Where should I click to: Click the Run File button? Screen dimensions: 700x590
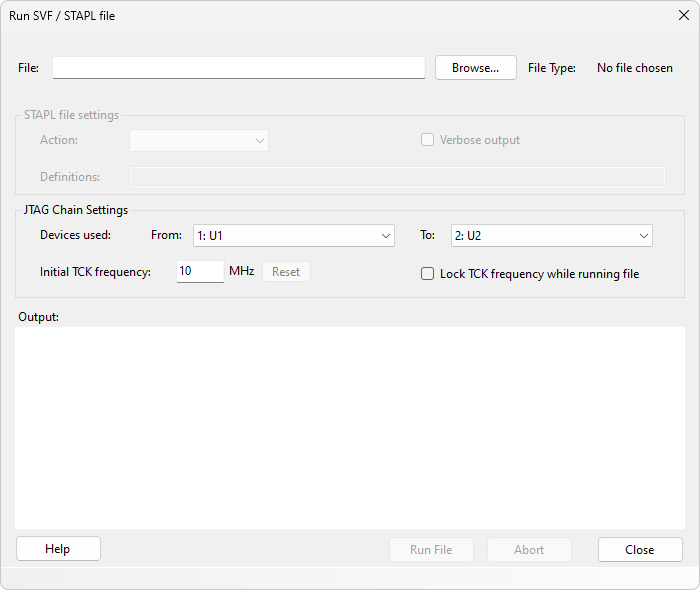[x=431, y=550]
